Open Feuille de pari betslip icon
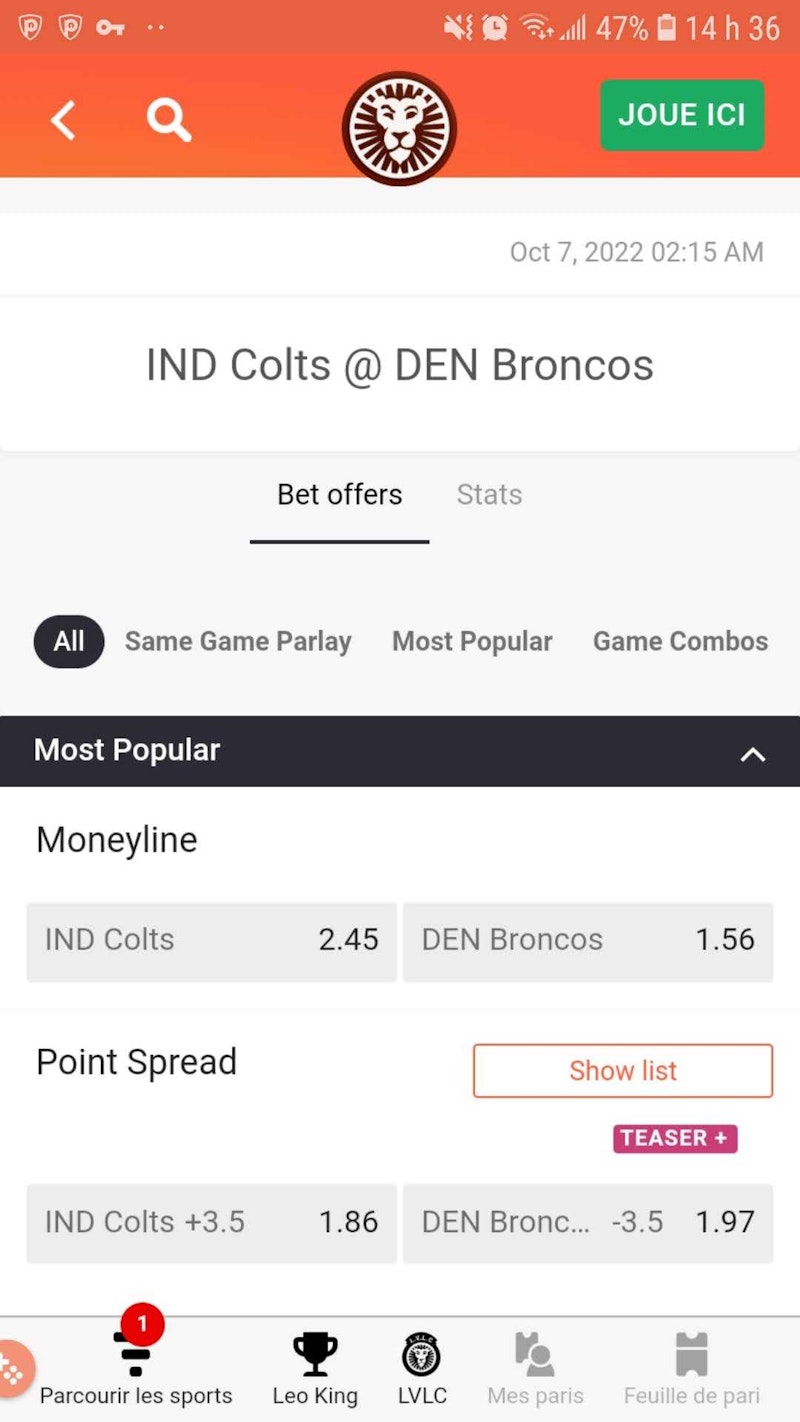800x1422 pixels. (691, 1355)
